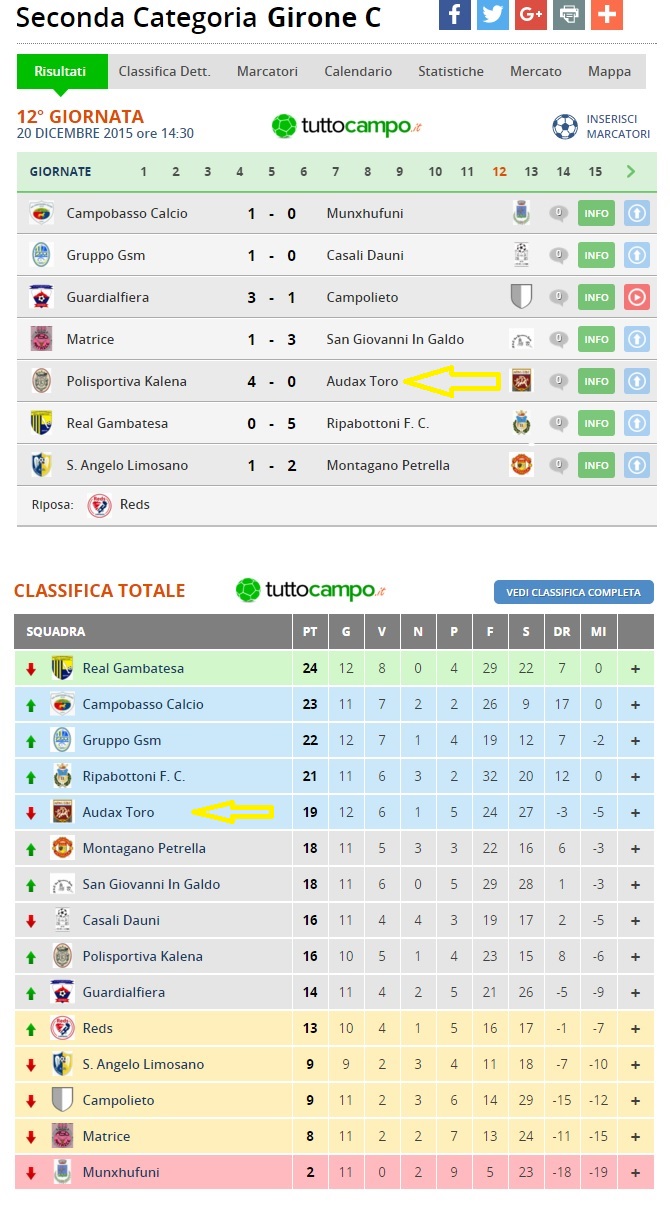Image resolution: width=670 pixels, height=1221 pixels.
Task: Click Vedi Classifica Completa button
Action: (x=574, y=592)
